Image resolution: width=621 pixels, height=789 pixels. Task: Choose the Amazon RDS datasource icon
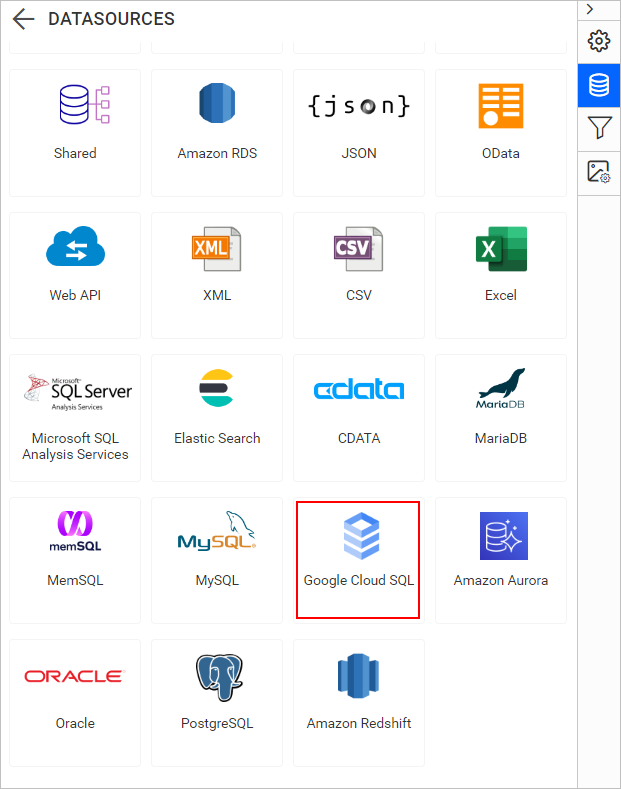[217, 103]
